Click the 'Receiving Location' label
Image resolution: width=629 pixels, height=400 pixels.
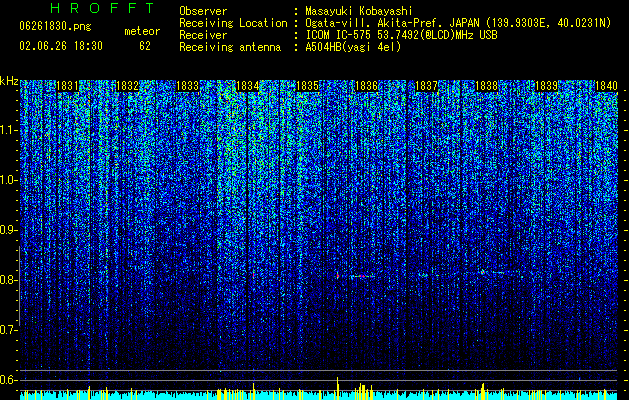tap(233, 23)
